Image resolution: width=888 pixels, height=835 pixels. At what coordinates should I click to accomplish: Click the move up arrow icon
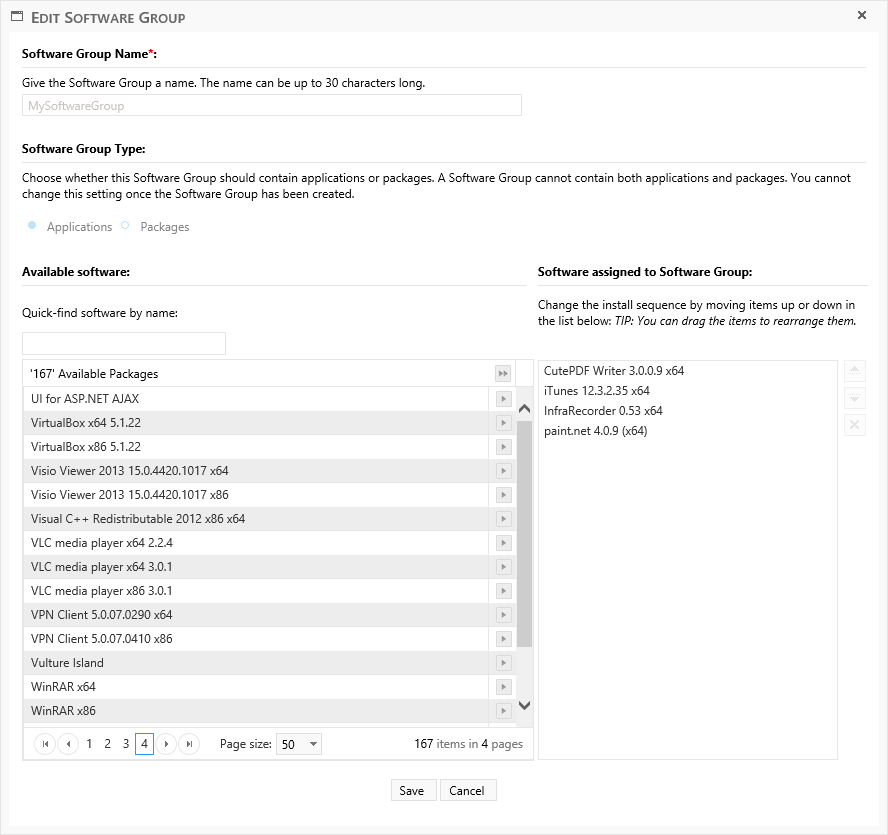tap(855, 371)
